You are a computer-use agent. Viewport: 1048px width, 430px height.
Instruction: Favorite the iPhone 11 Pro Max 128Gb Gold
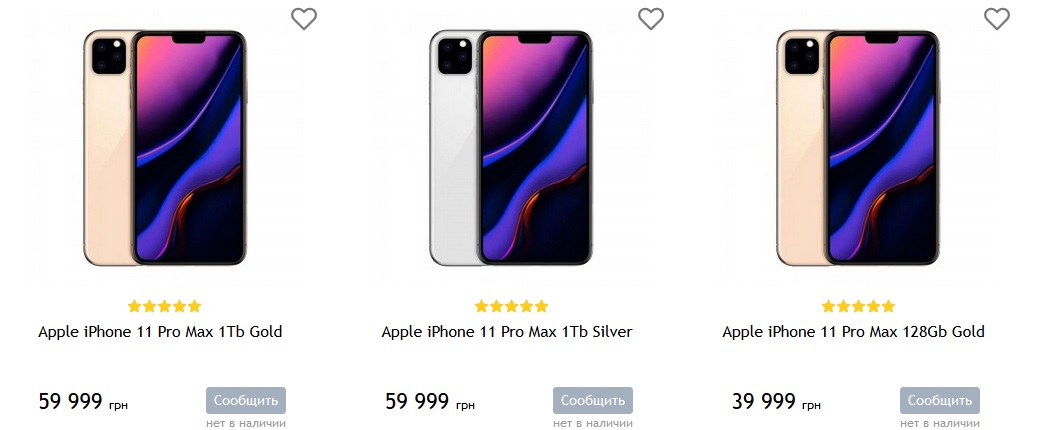point(997,19)
